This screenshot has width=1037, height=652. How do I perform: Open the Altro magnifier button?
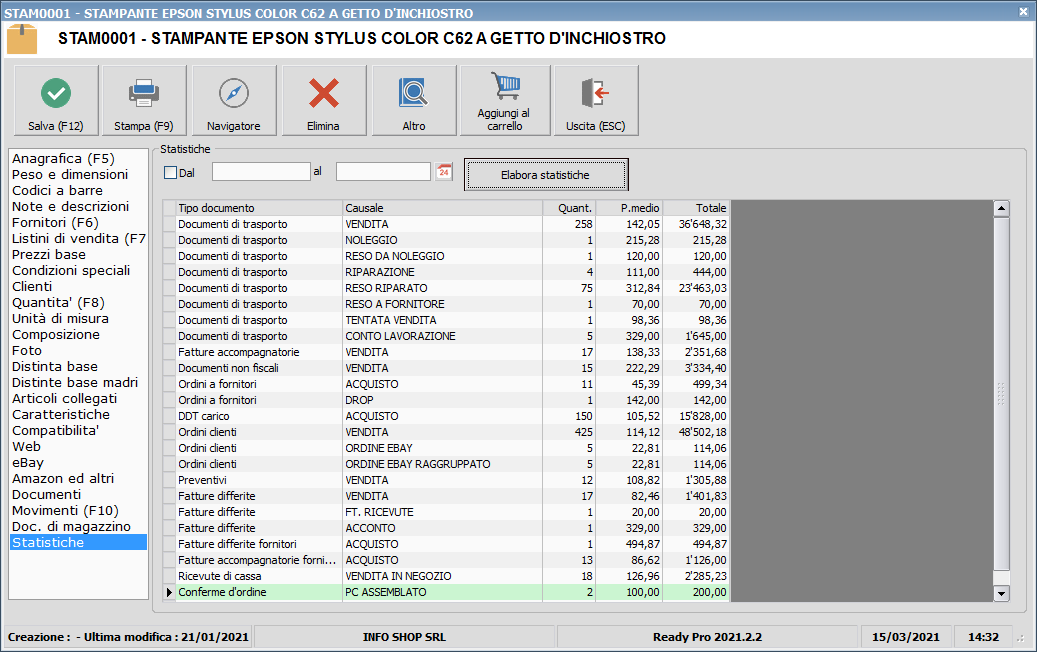[414, 101]
